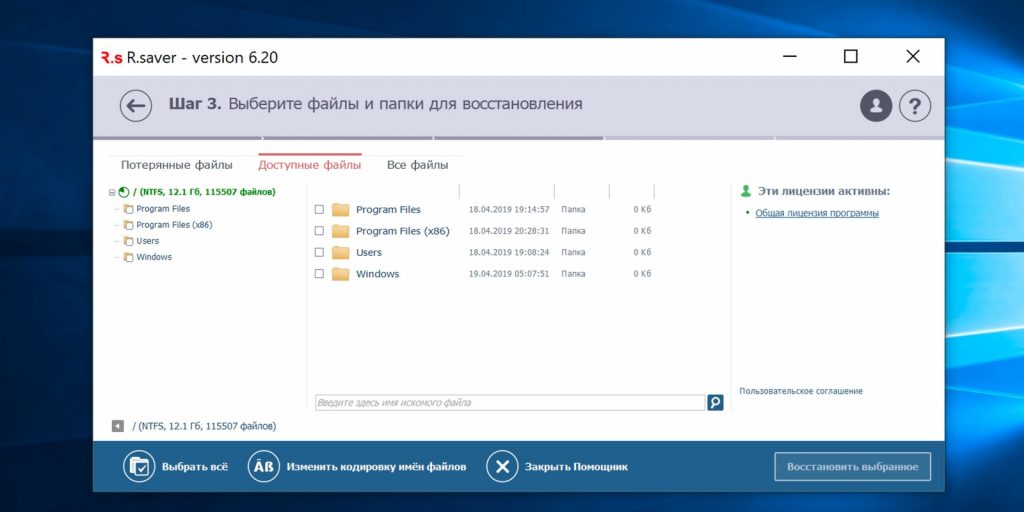Select Users in the folder tree
This screenshot has height=512, width=1024.
pos(148,241)
